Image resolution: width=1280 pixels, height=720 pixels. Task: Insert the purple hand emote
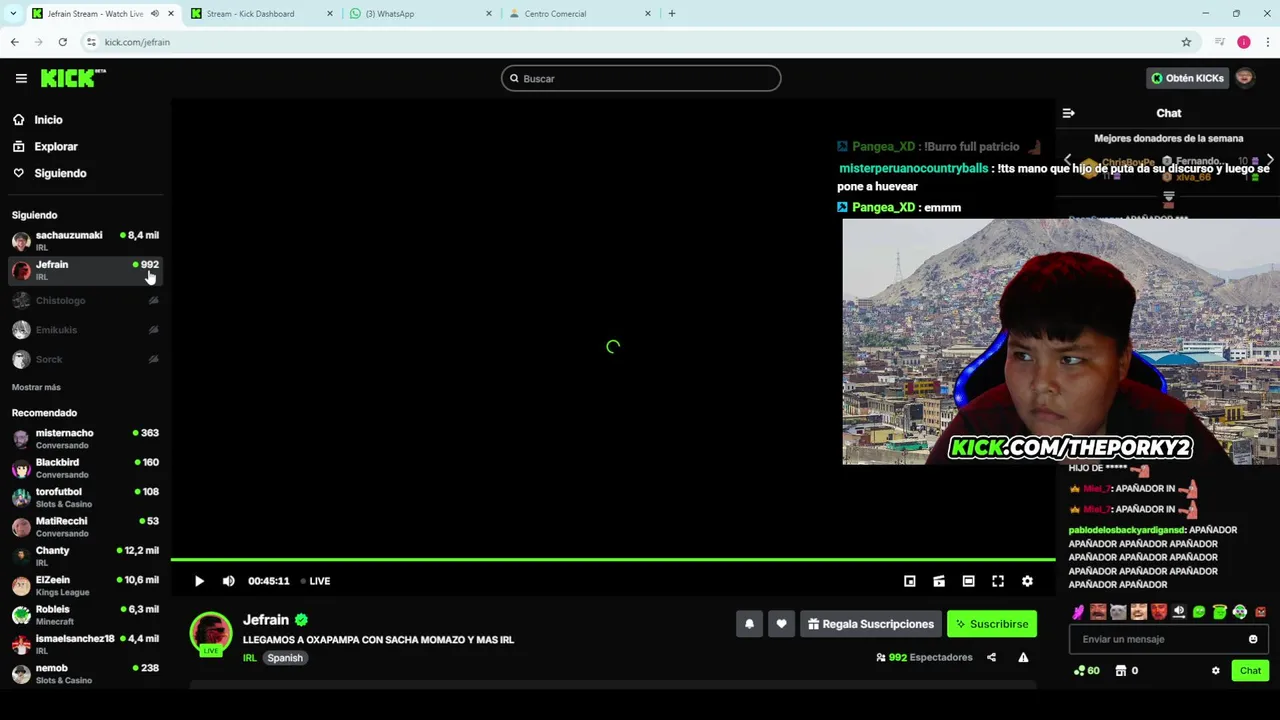click(x=1078, y=612)
